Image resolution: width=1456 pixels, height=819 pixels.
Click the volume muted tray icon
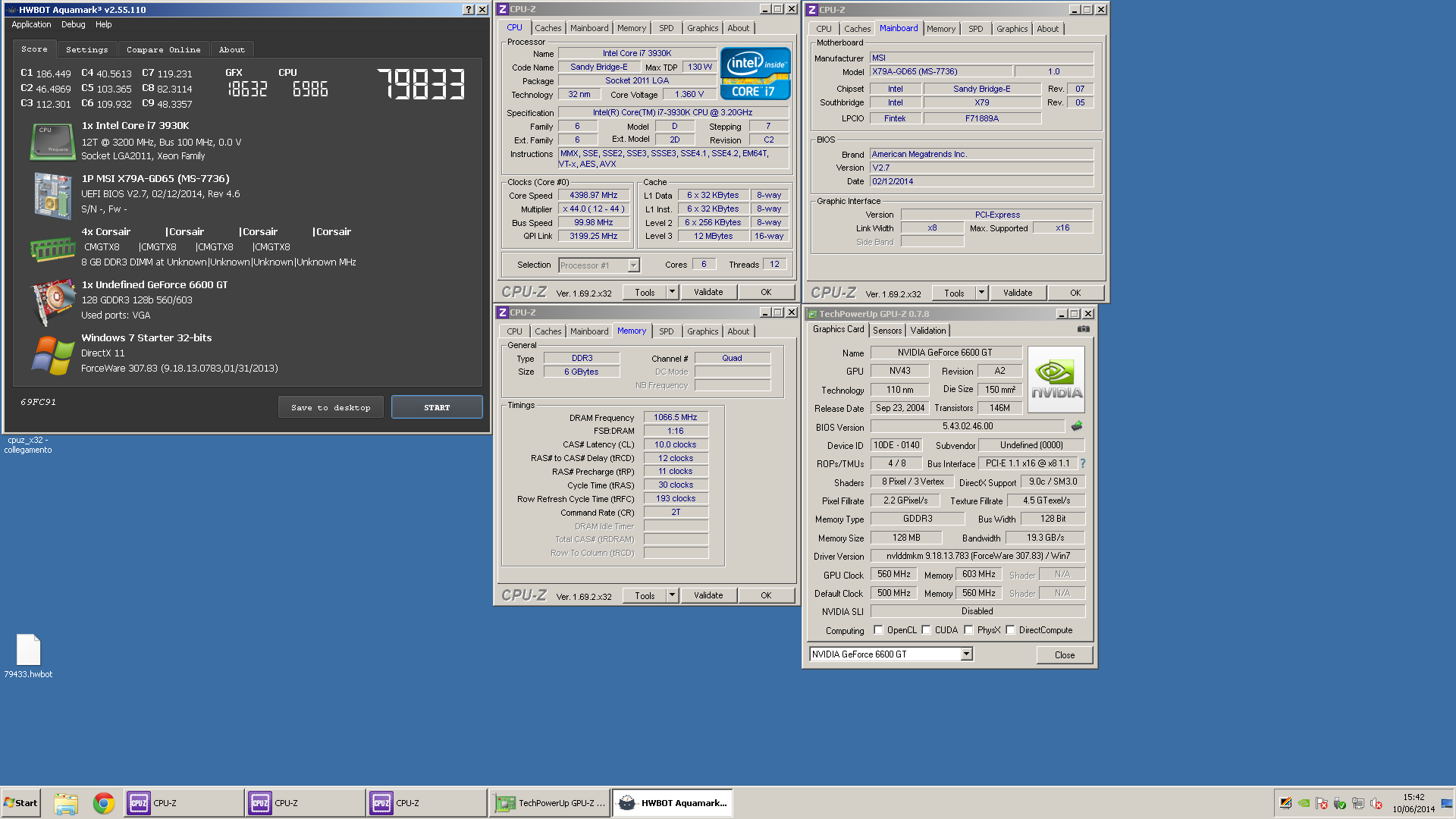click(x=1376, y=803)
